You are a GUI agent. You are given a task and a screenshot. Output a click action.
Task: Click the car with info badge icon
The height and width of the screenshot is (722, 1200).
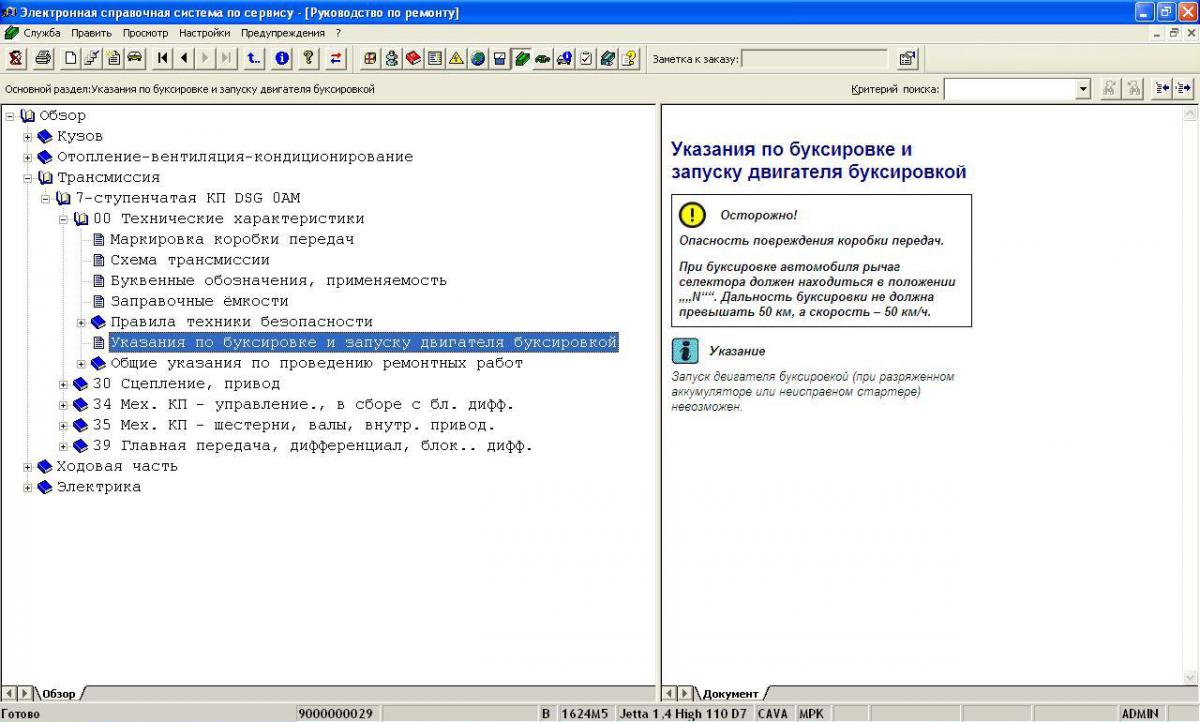(565, 58)
